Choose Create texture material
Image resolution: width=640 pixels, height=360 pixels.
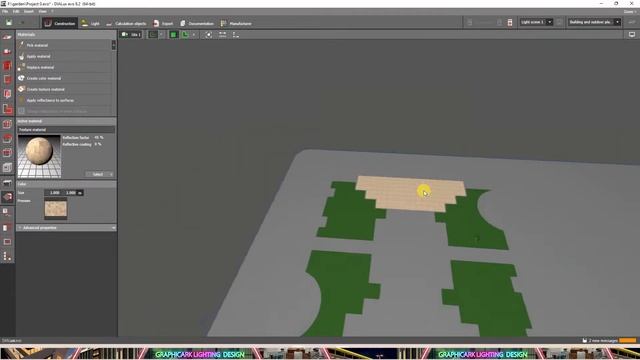point(65,89)
